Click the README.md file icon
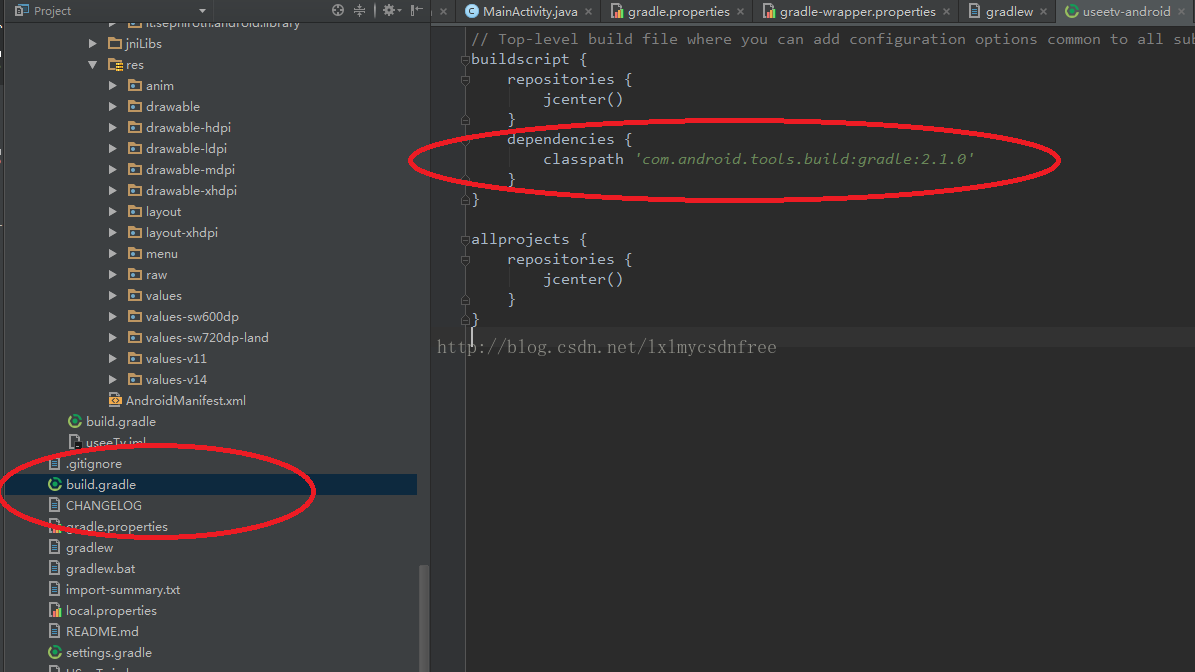 54,631
